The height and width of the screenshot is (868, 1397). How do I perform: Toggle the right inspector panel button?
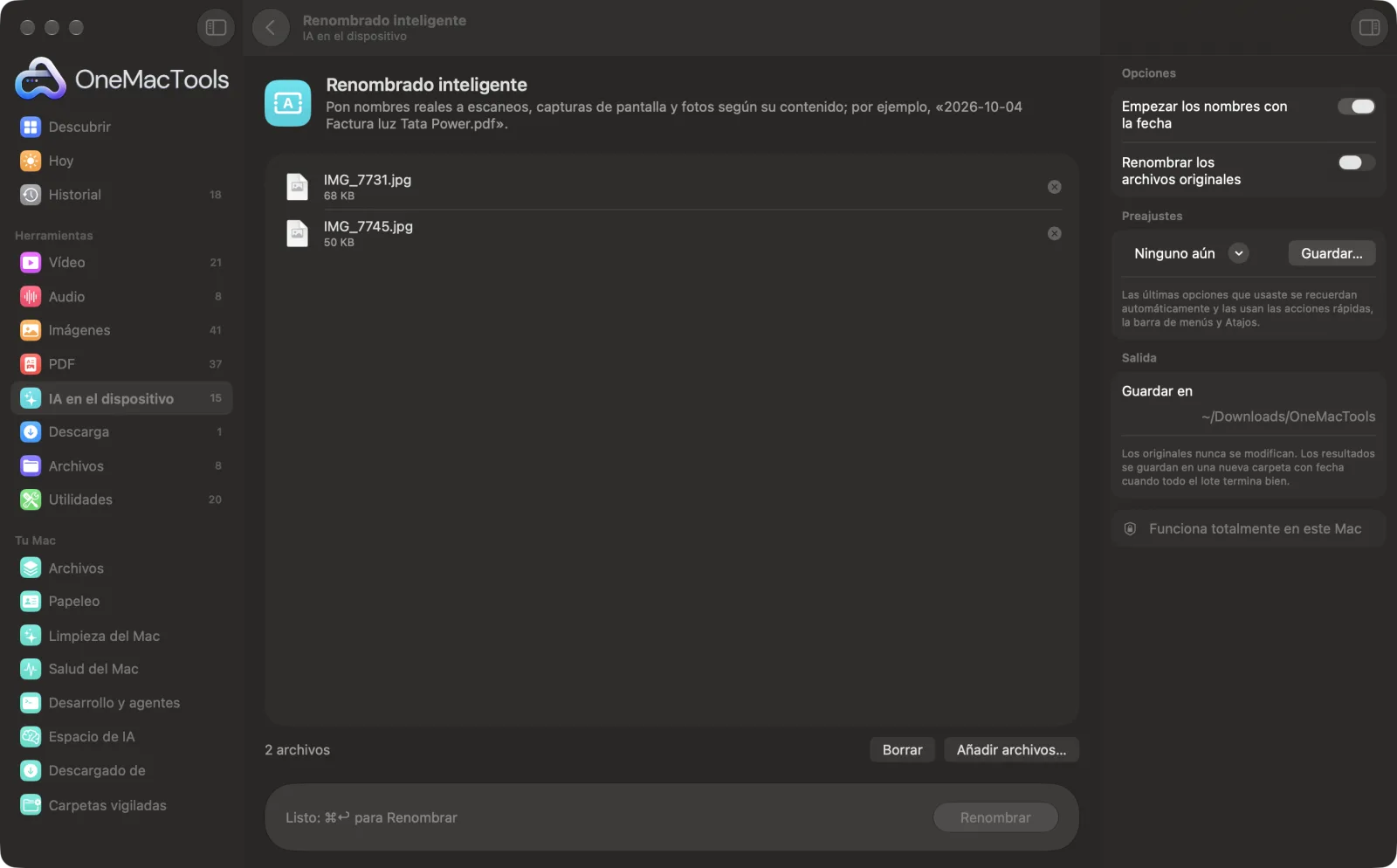click(x=1369, y=28)
